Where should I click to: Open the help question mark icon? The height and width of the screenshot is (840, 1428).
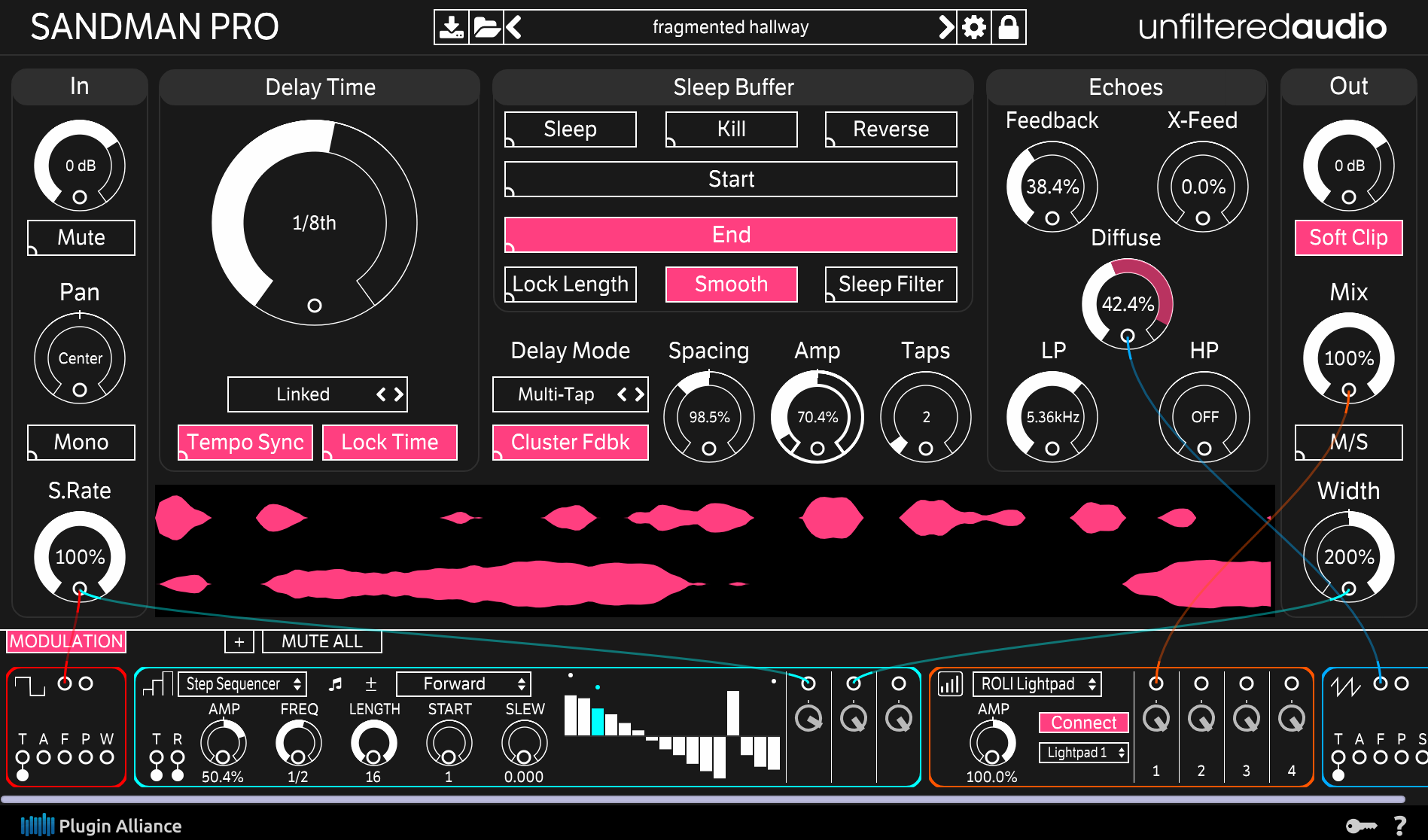(x=1400, y=826)
